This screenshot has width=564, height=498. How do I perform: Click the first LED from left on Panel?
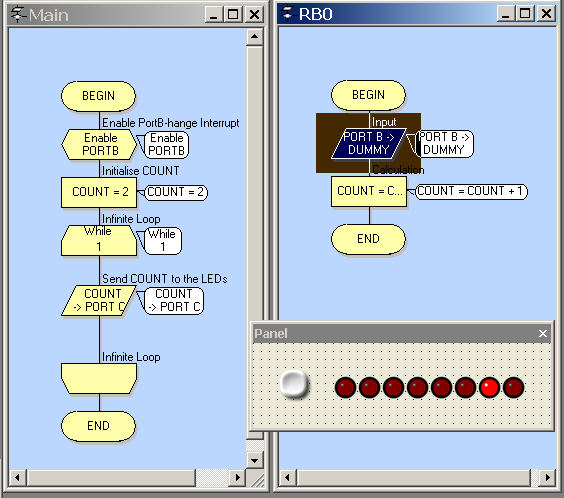tap(345, 388)
